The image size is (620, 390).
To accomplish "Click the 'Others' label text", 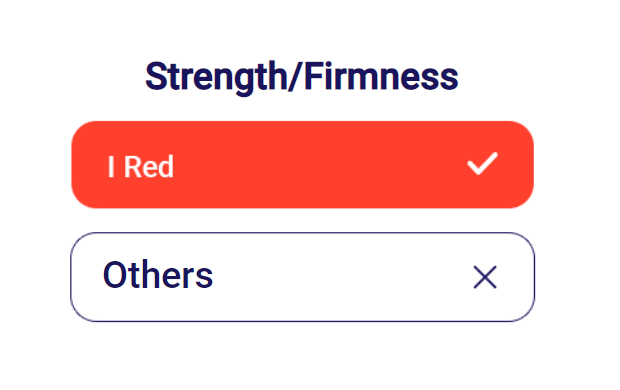I will click(x=158, y=275).
